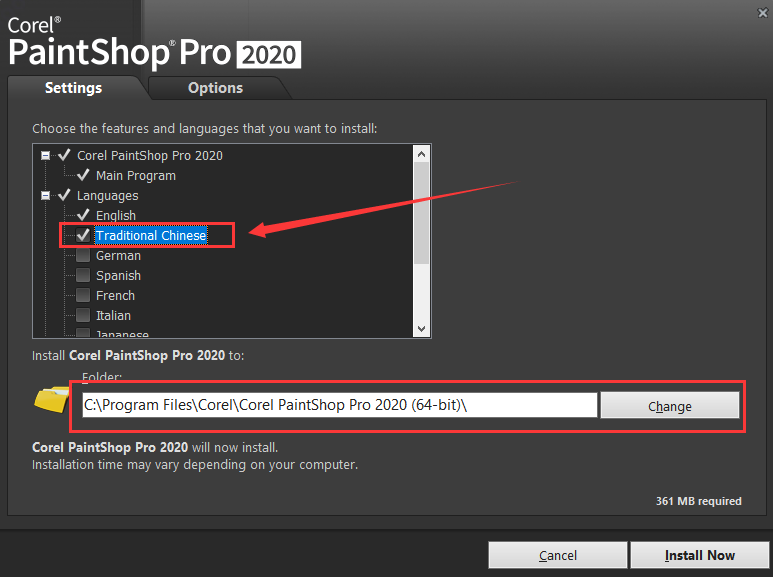This screenshot has width=773, height=577.
Task: Click the Change folder button
Action: point(669,406)
